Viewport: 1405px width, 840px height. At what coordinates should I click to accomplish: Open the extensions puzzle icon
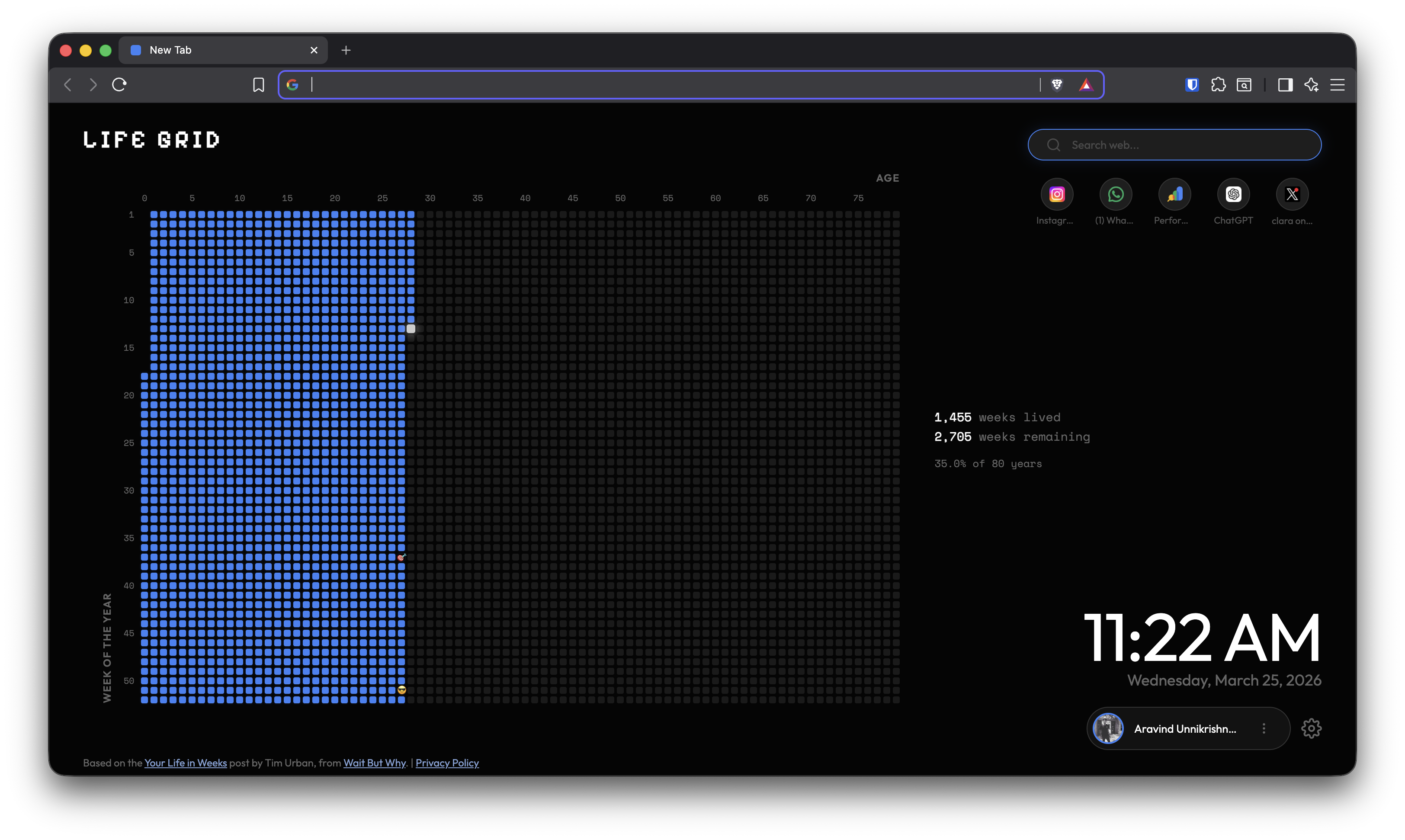pos(1219,84)
